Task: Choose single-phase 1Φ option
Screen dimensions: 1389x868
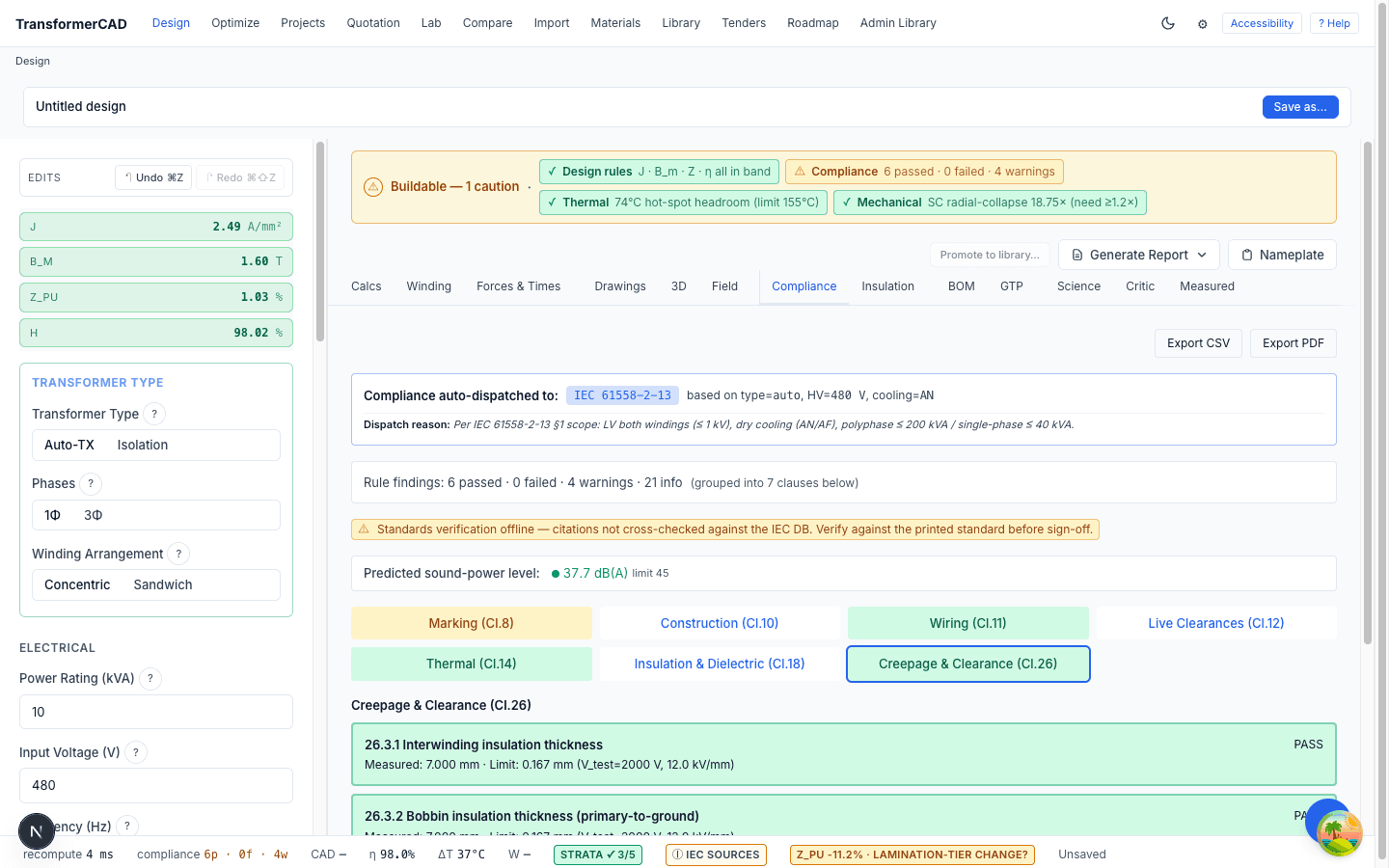Action: (52, 515)
